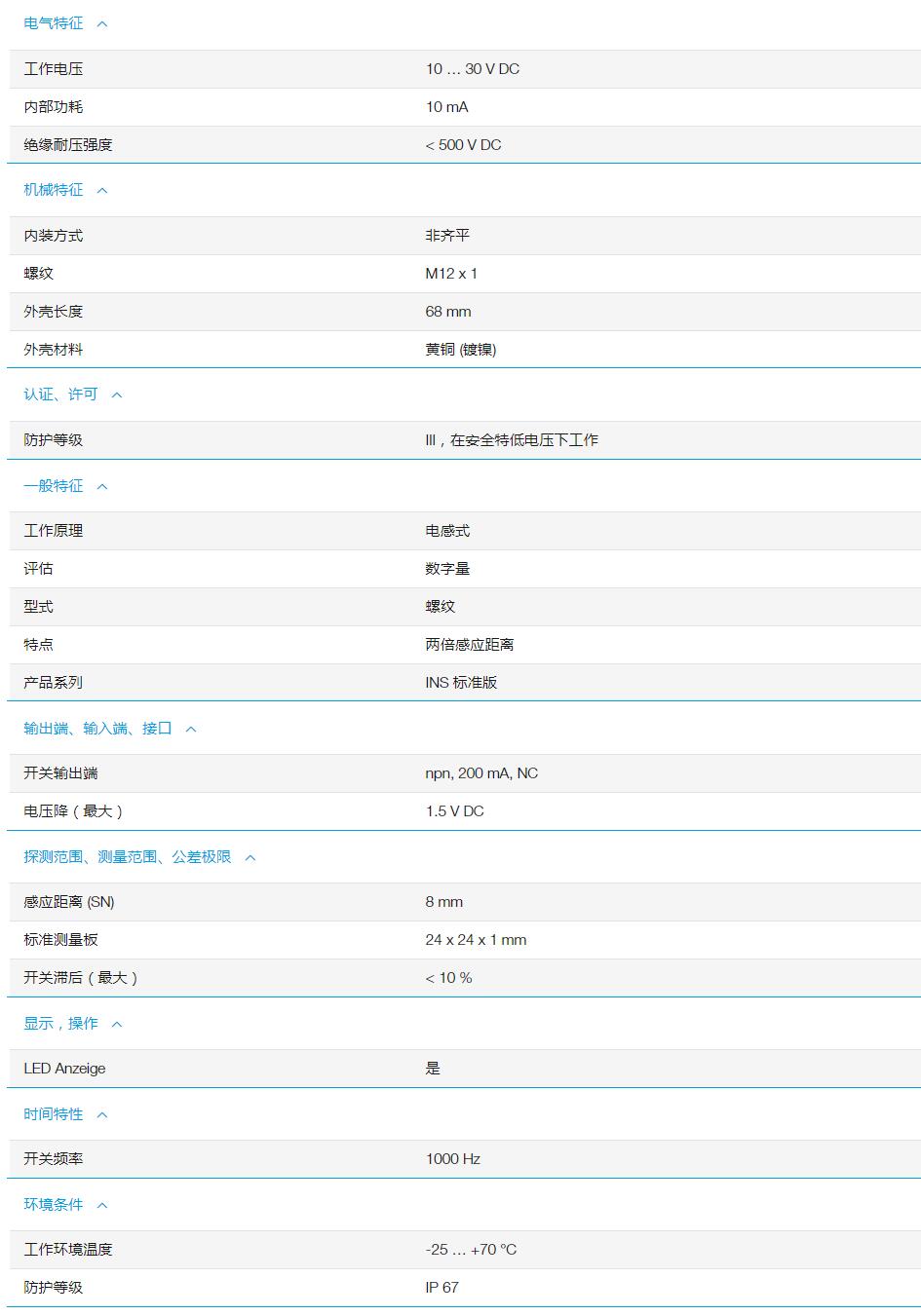Select the 防护等级 value IP 67
This screenshot has width=921, height=1316.
[439, 1286]
